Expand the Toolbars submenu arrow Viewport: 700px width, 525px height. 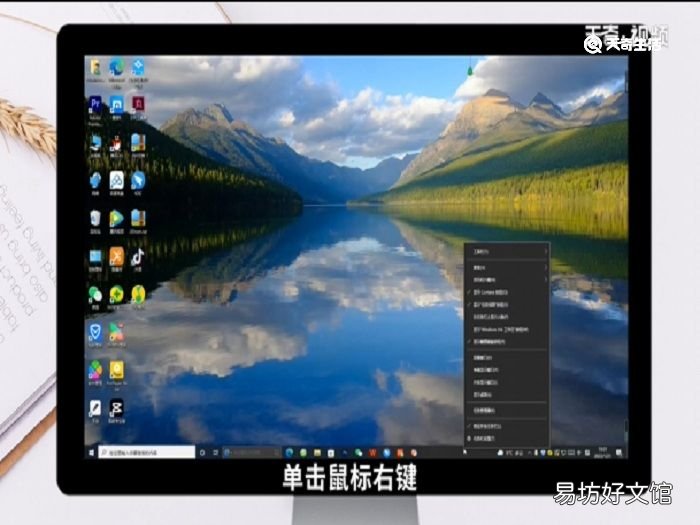point(545,252)
